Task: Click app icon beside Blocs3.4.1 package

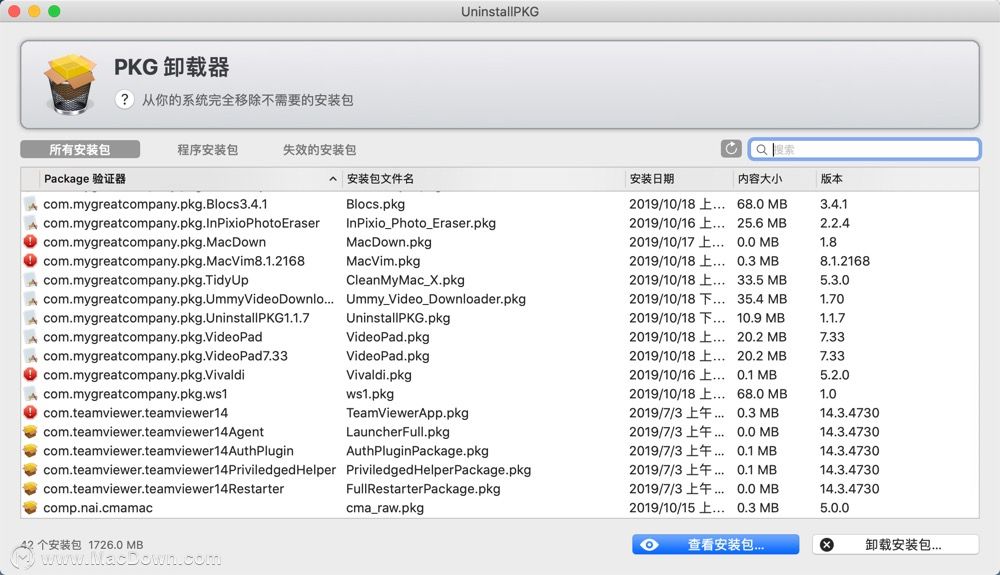Action: 30,204
